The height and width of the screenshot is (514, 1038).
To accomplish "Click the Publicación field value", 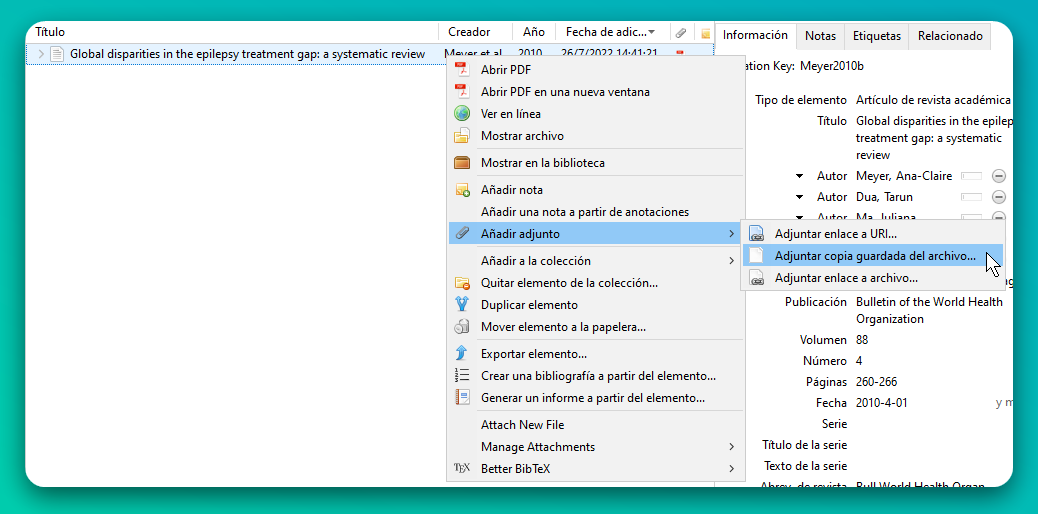I will click(929, 311).
